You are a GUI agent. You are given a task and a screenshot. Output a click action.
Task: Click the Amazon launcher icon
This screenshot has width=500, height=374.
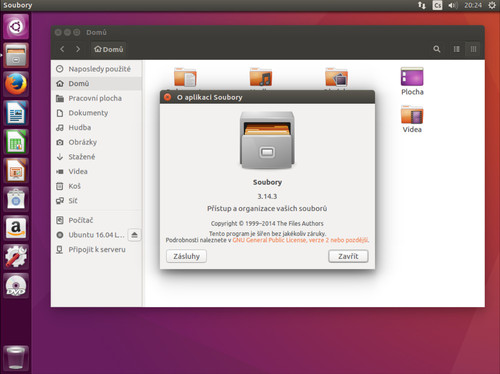16,228
